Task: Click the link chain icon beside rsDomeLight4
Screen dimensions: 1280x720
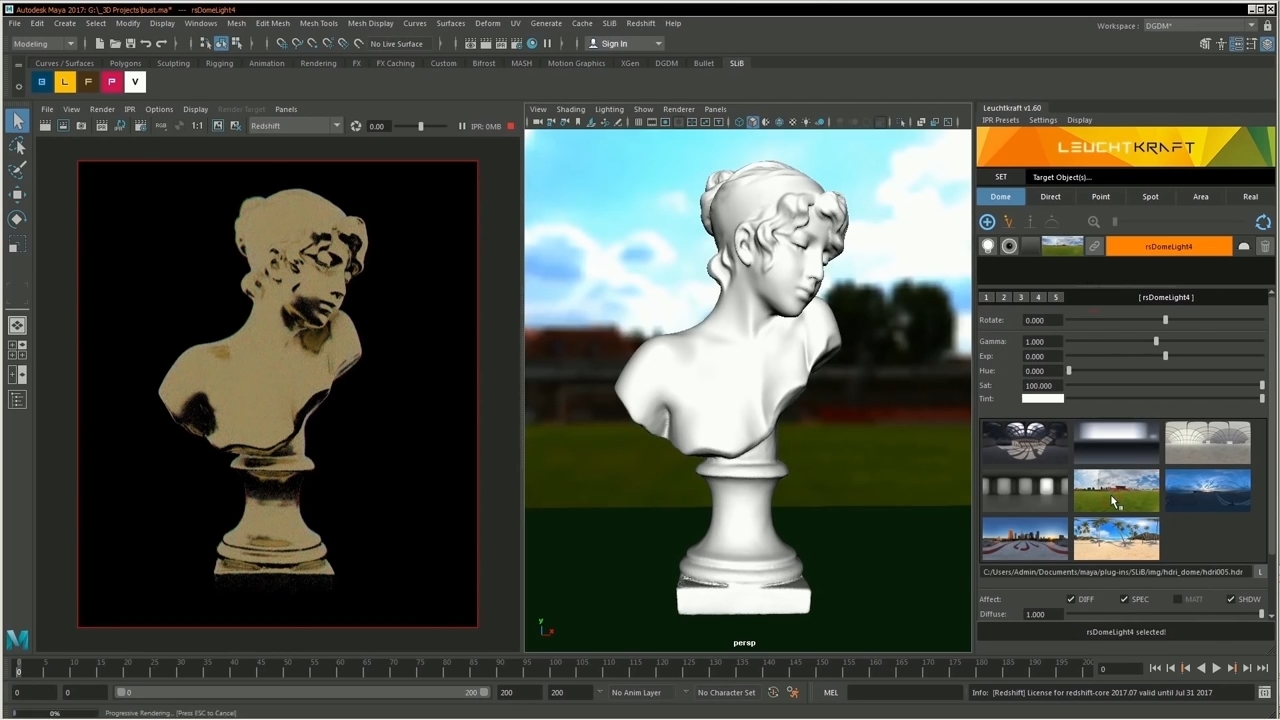Action: pyautogui.click(x=1095, y=246)
